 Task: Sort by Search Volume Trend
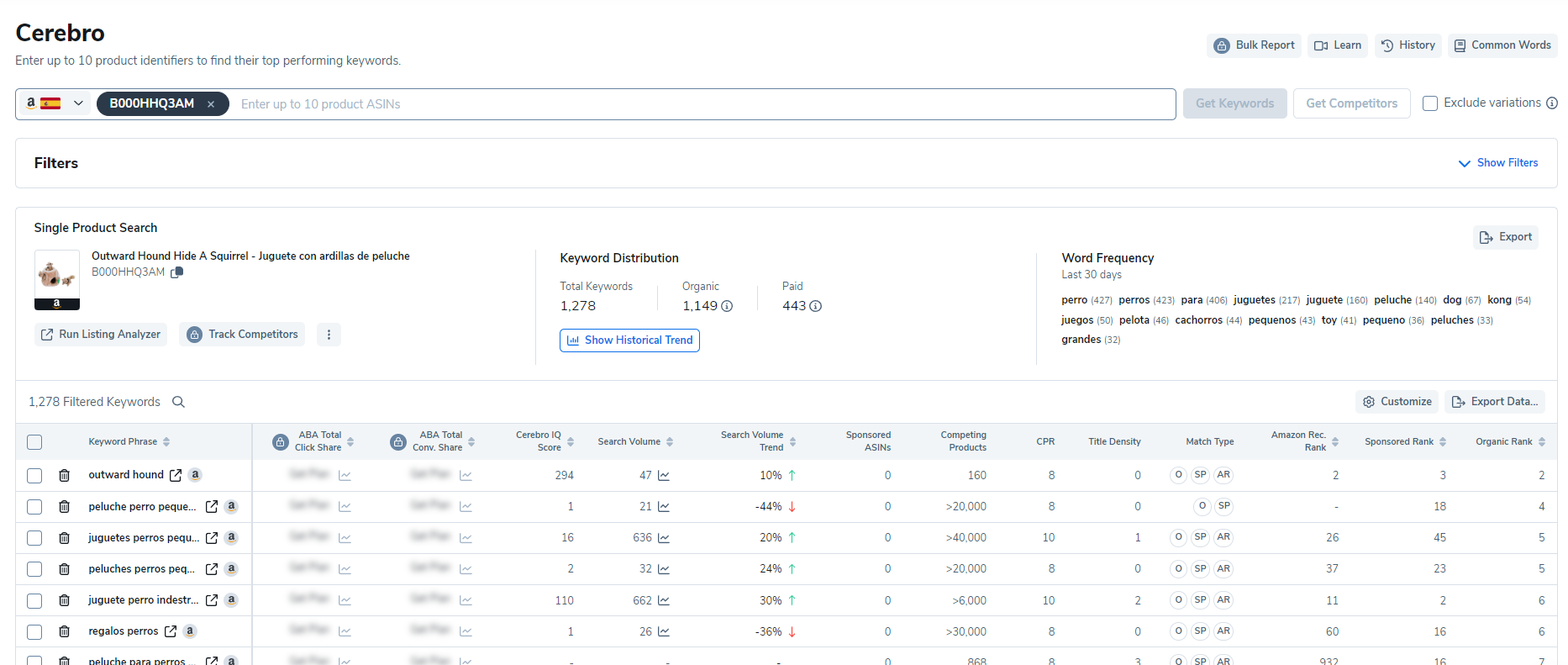point(792,442)
